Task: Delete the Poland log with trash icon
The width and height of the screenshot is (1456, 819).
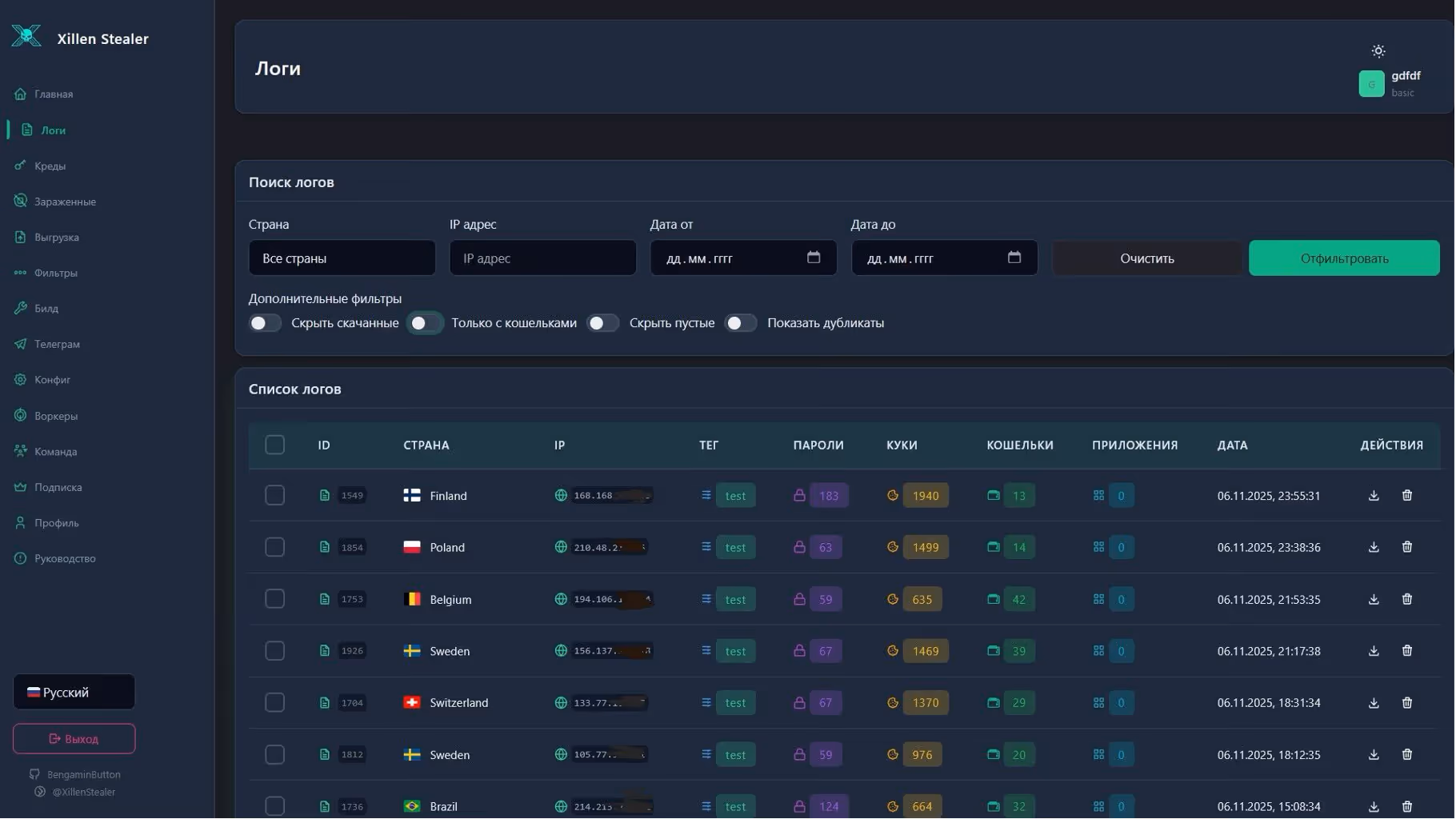Action: 1407,547
